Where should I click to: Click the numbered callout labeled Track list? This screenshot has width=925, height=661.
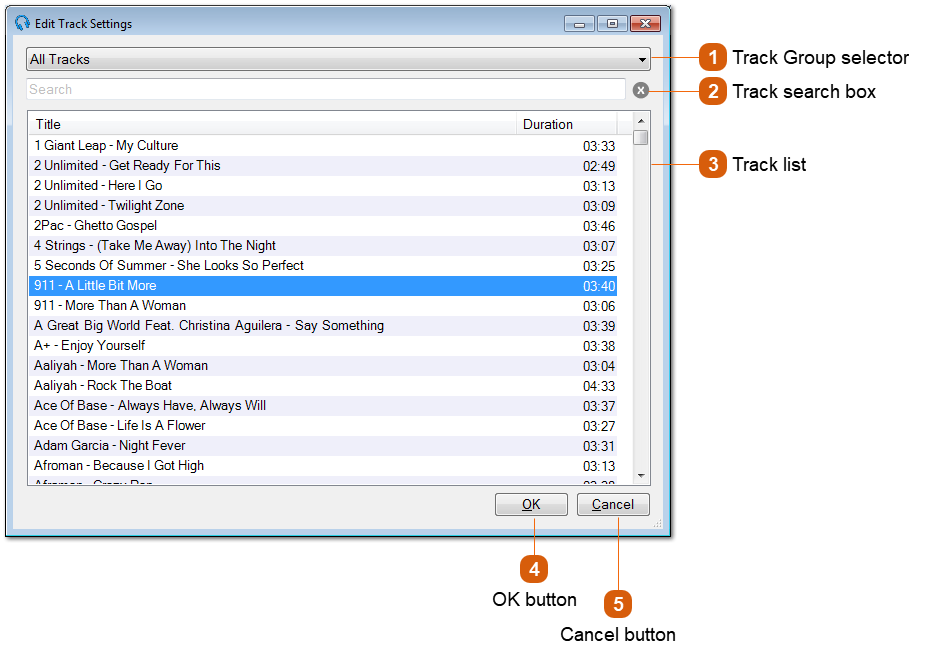click(x=714, y=164)
